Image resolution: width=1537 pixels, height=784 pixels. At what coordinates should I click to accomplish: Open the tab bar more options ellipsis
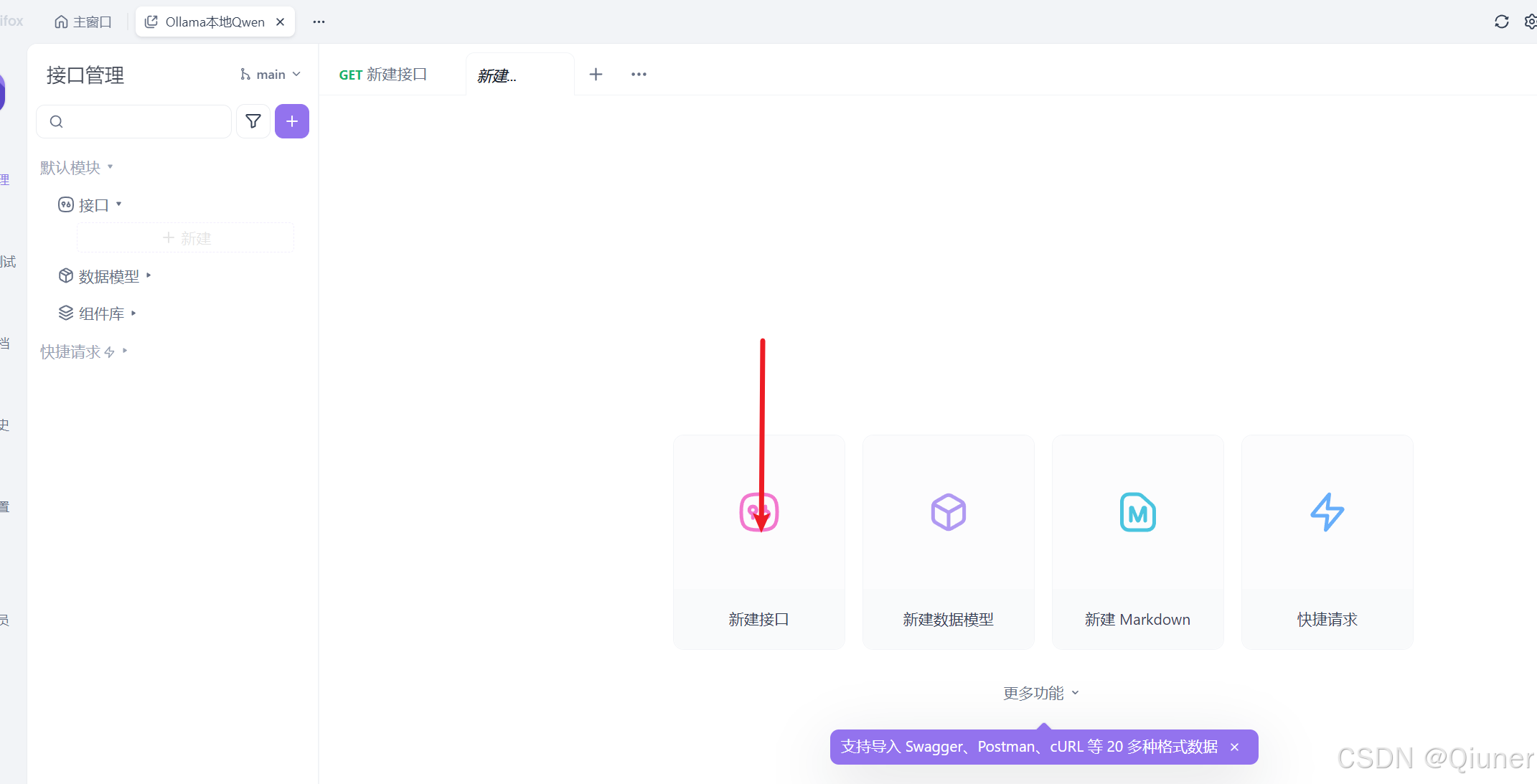(x=639, y=75)
